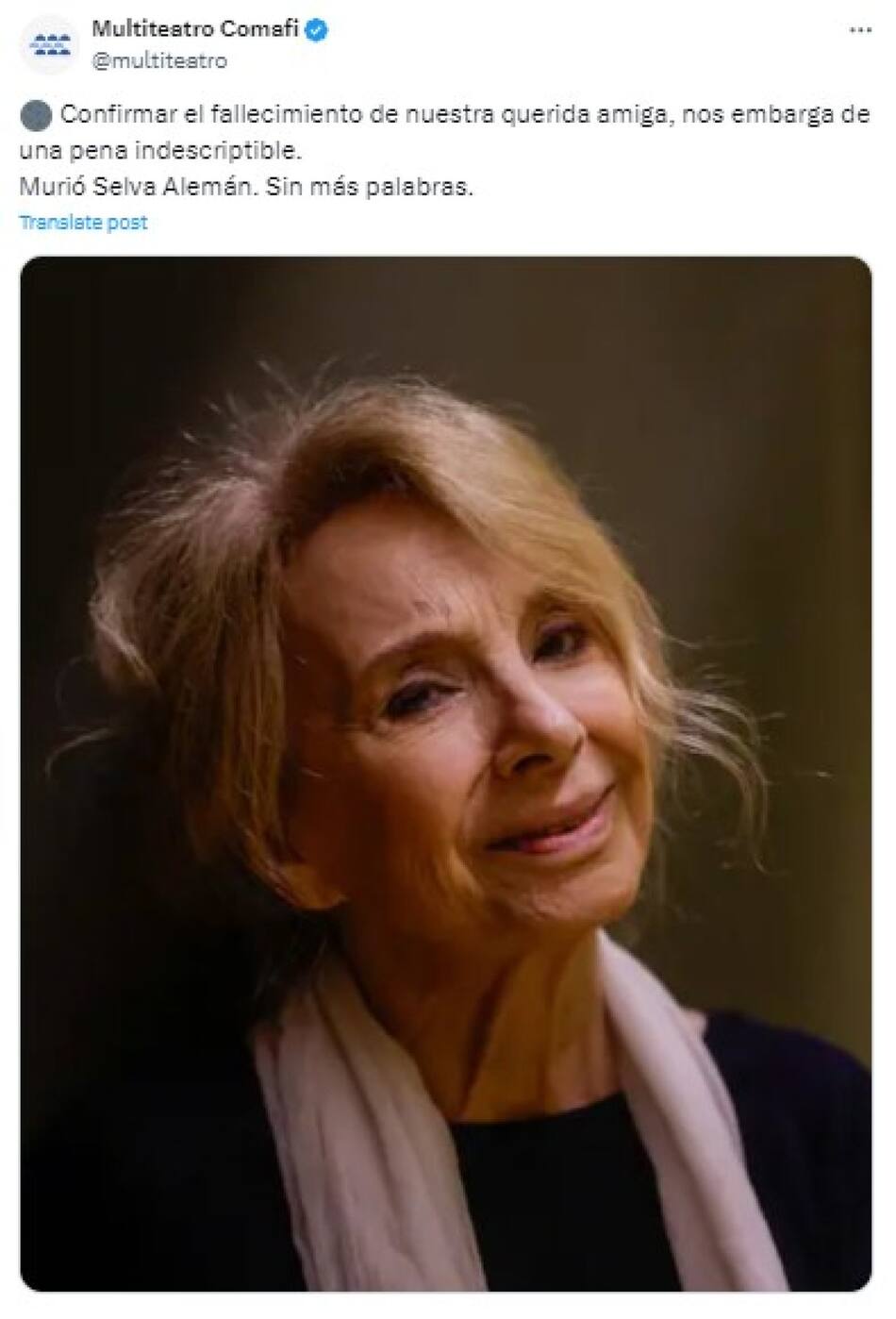Viewport: 896px width, 1319px height.
Task: Click the blue verified badge
Action: click(318, 30)
